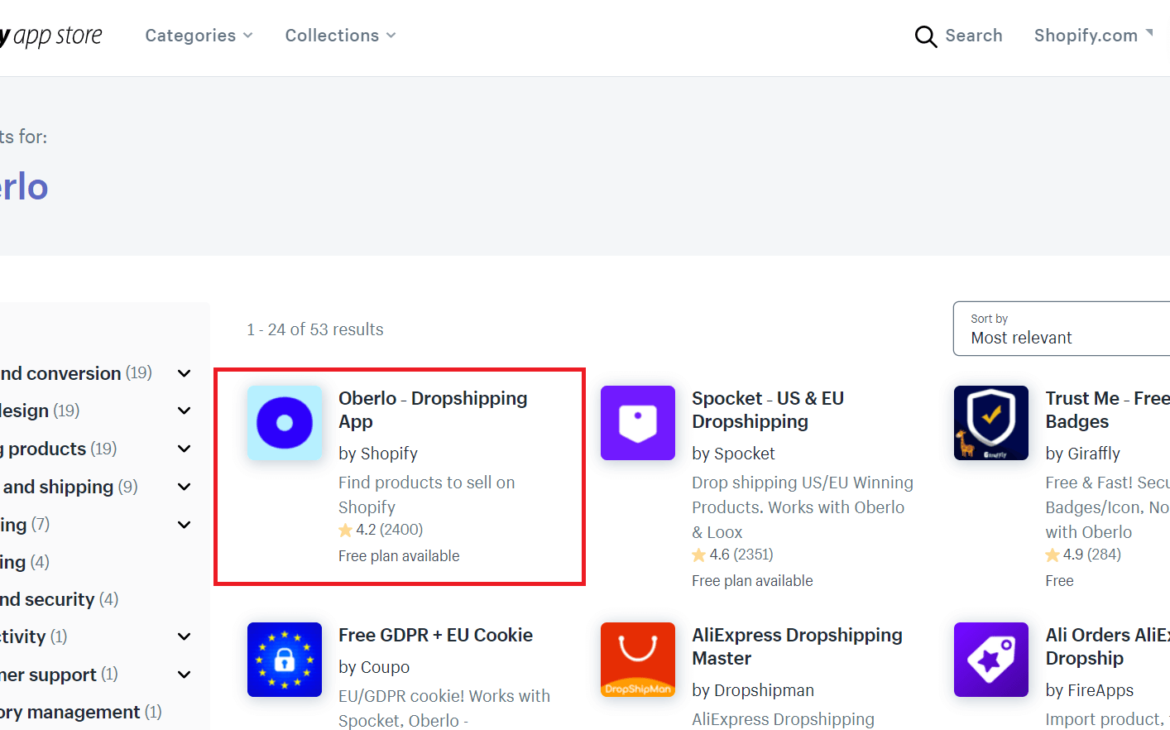
Task: Click the magnifying glass search icon
Action: 925,36
